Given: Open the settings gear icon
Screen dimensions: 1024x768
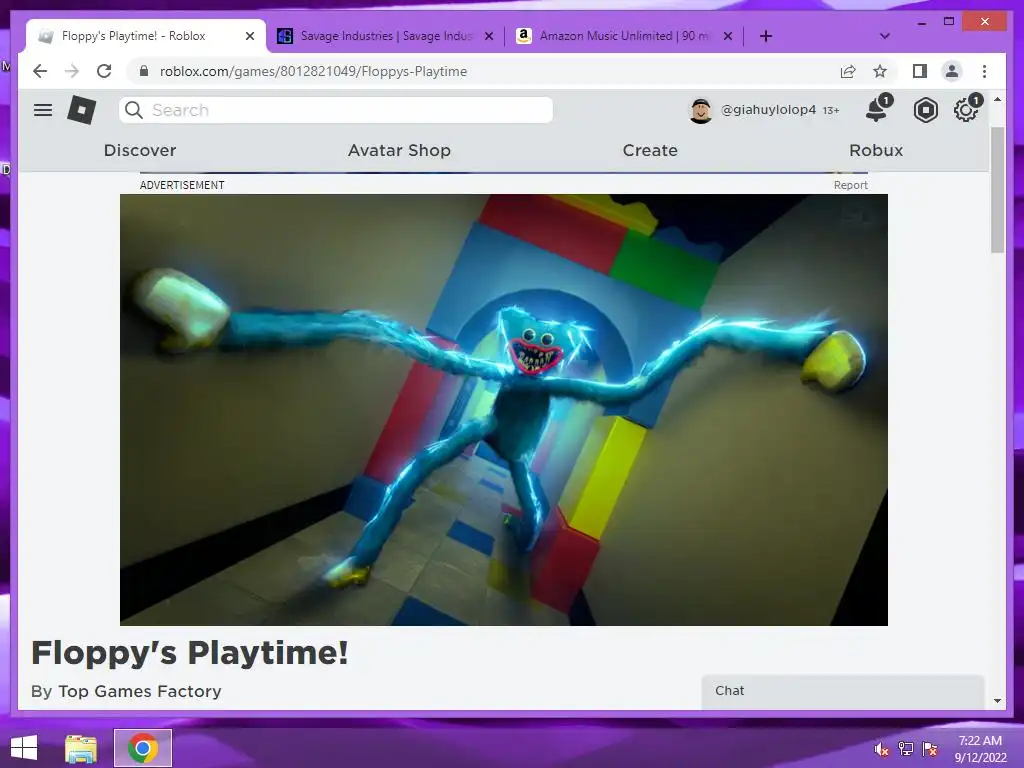Looking at the screenshot, I should tap(966, 110).
